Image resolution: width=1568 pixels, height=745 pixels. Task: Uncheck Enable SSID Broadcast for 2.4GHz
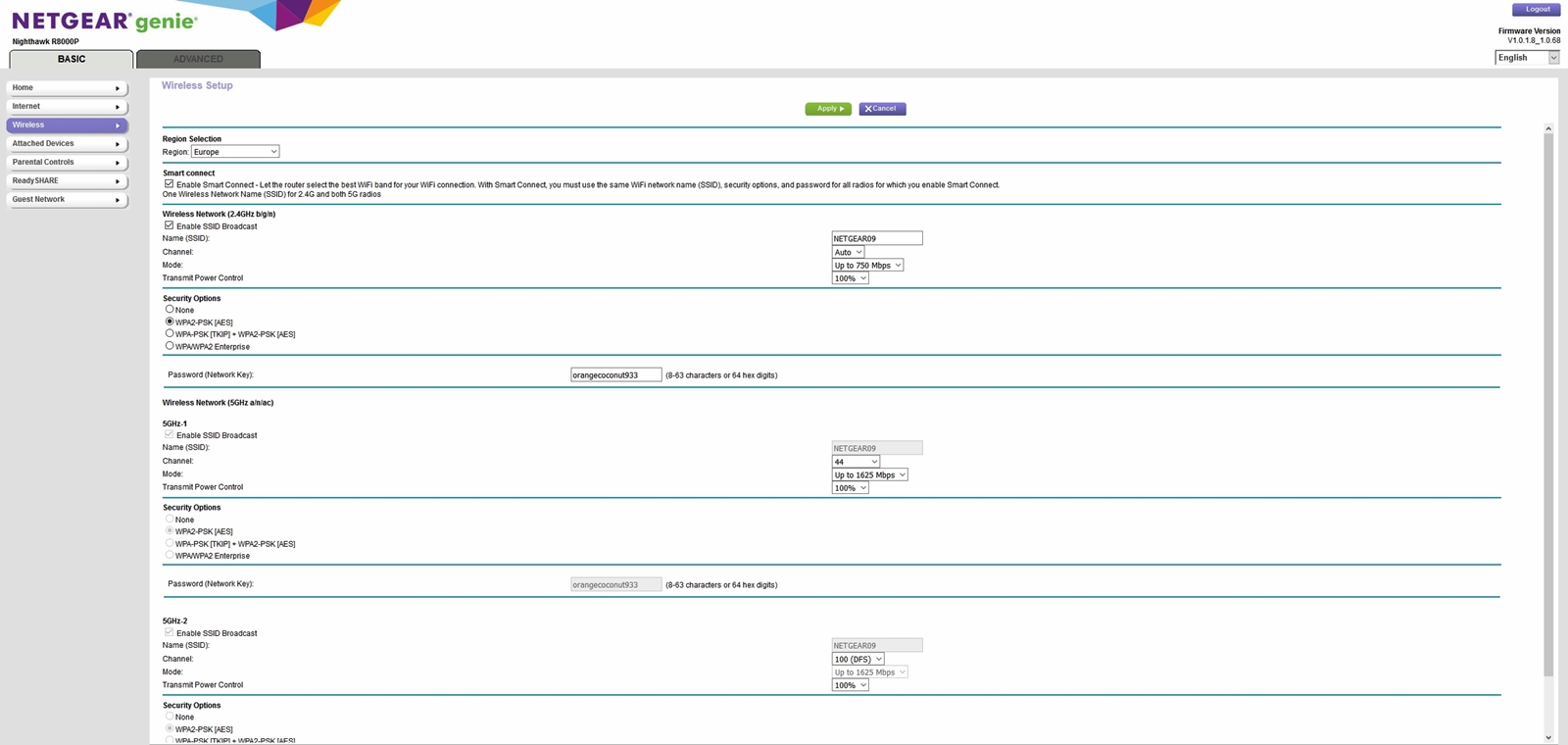point(169,225)
